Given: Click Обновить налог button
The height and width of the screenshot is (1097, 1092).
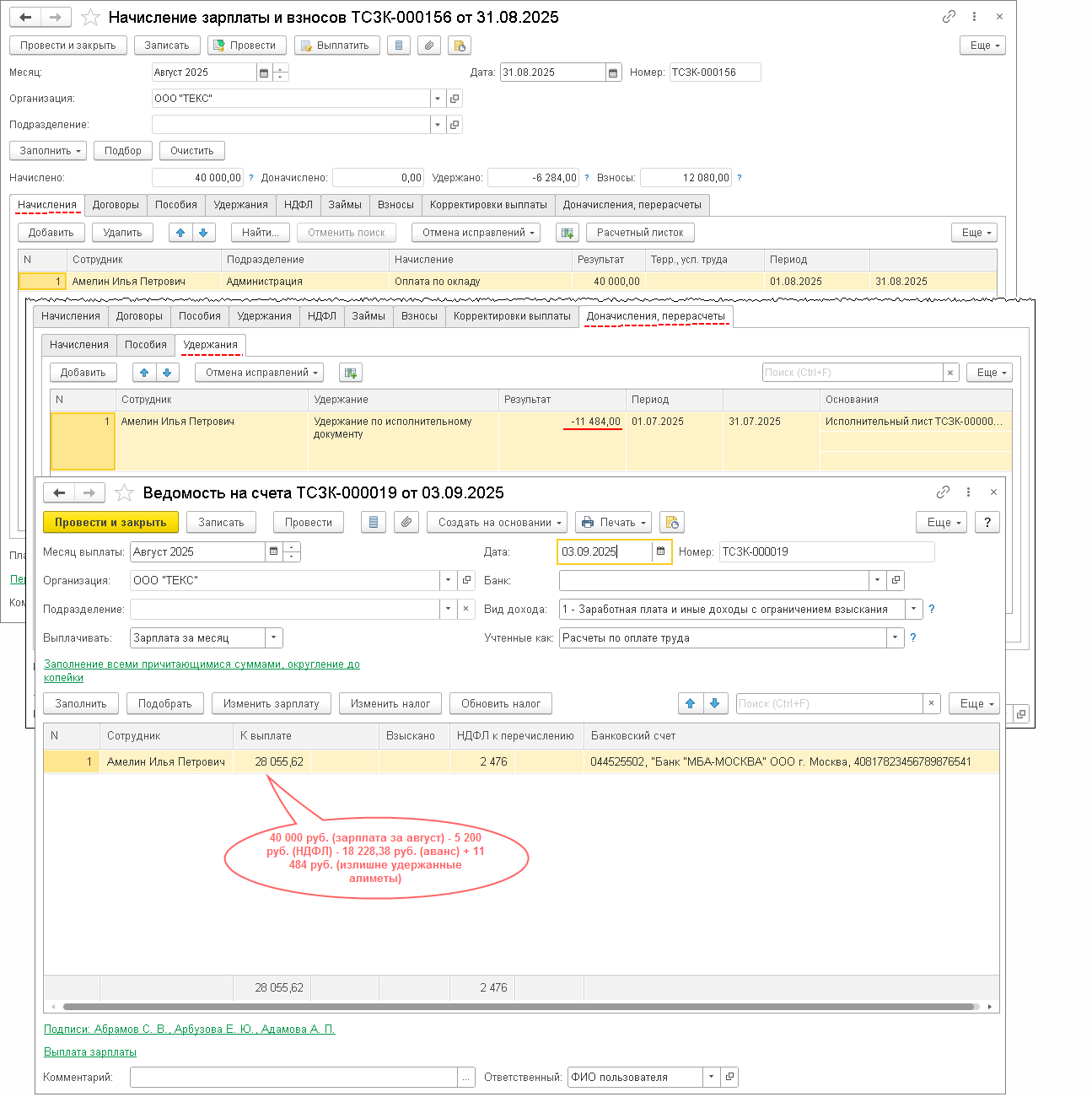Looking at the screenshot, I should [x=501, y=704].
